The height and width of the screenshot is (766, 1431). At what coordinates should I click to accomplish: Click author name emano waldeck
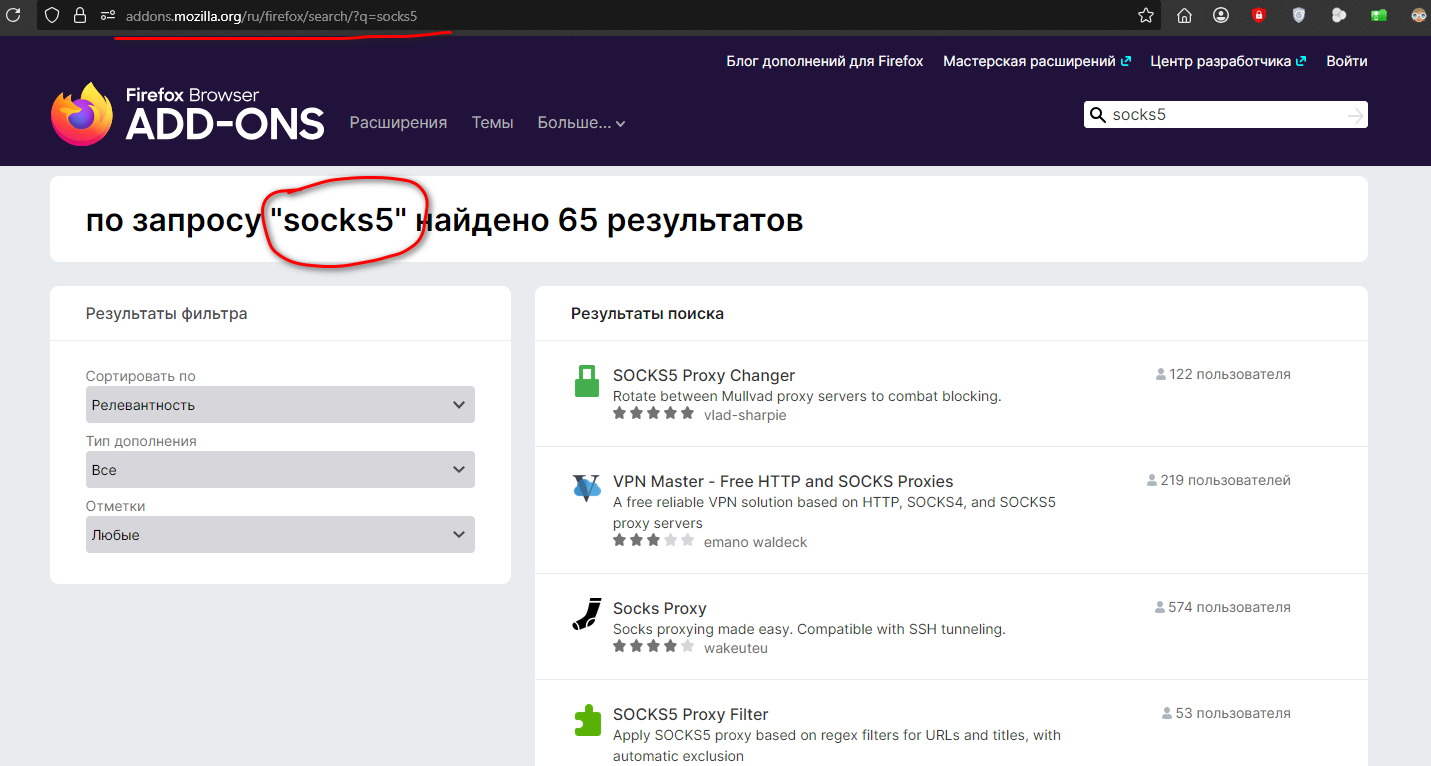tap(755, 542)
